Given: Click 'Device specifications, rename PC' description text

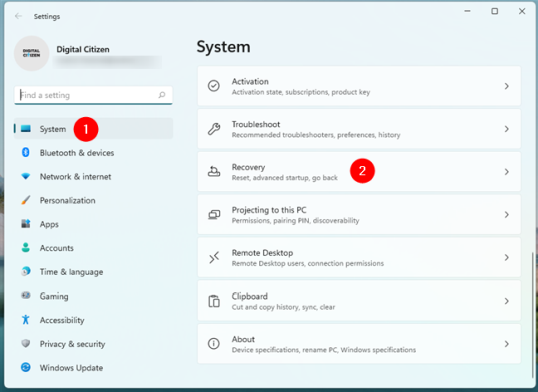Looking at the screenshot, I should (x=324, y=350).
